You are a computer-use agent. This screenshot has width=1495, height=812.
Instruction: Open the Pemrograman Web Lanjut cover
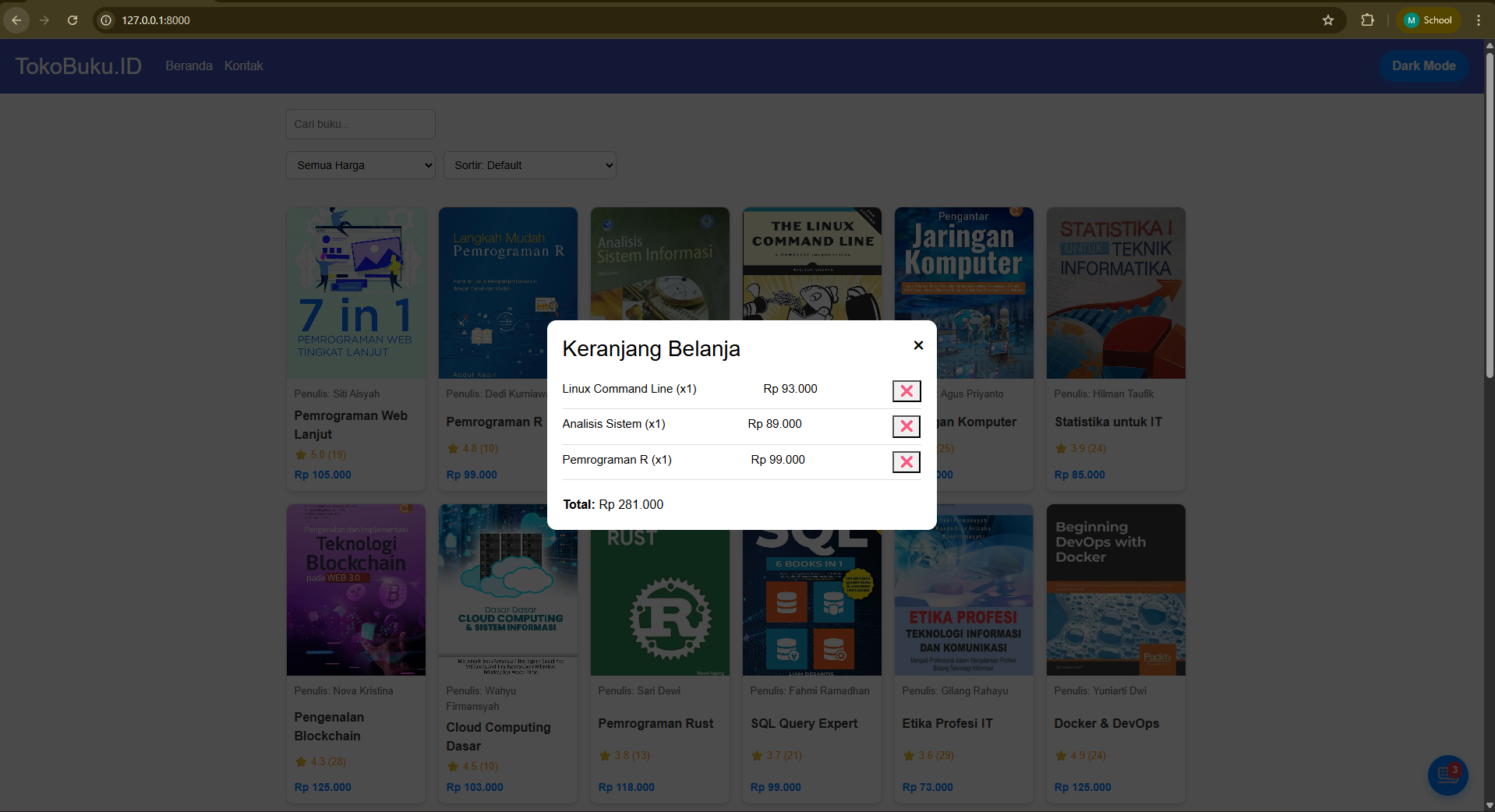[x=356, y=293]
